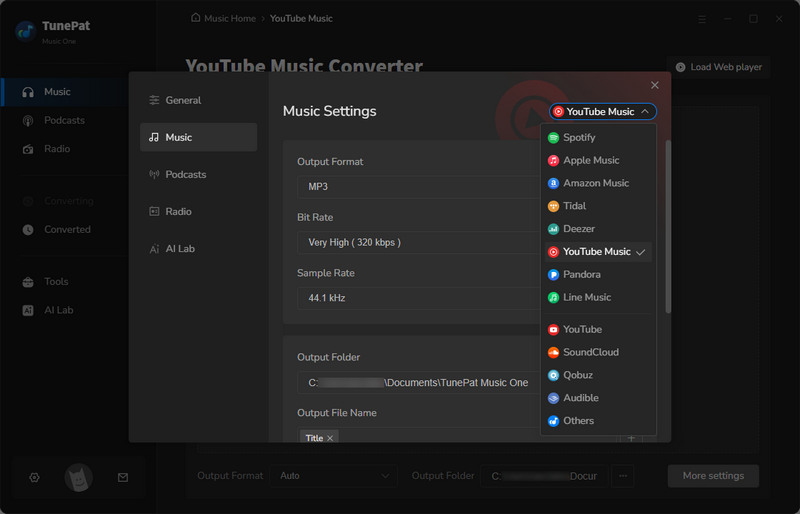Screen dimensions: 800x514
Task: Select Spotify icon in source dropdown
Action: (553, 138)
